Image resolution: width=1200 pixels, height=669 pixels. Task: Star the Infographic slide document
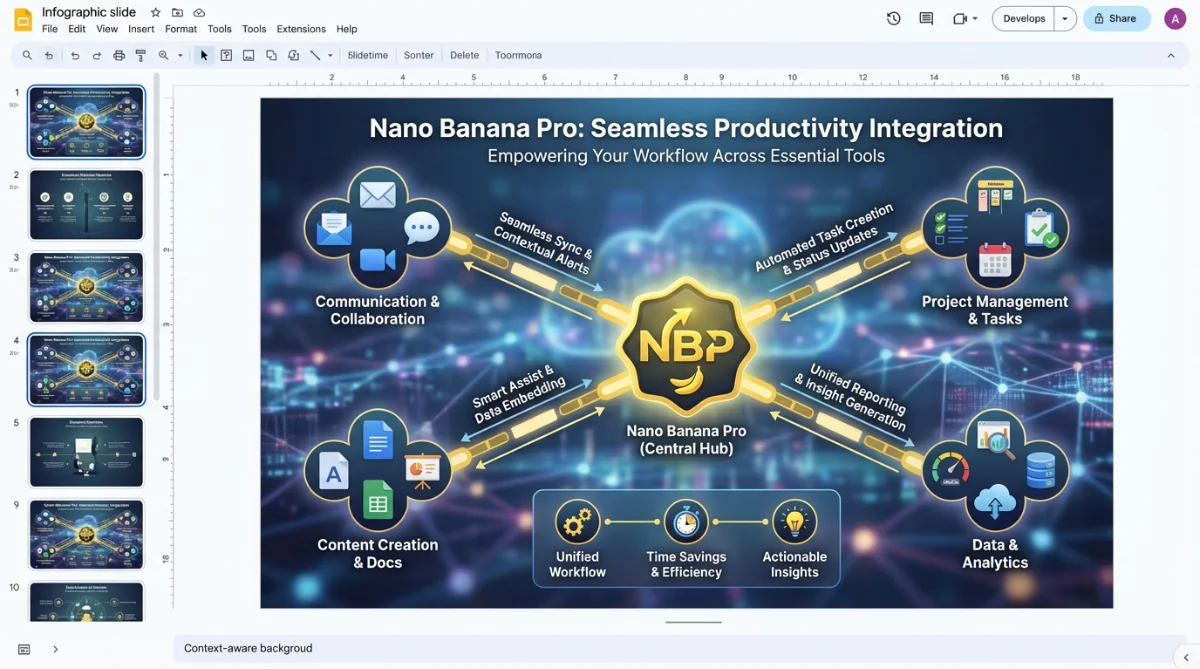click(155, 13)
